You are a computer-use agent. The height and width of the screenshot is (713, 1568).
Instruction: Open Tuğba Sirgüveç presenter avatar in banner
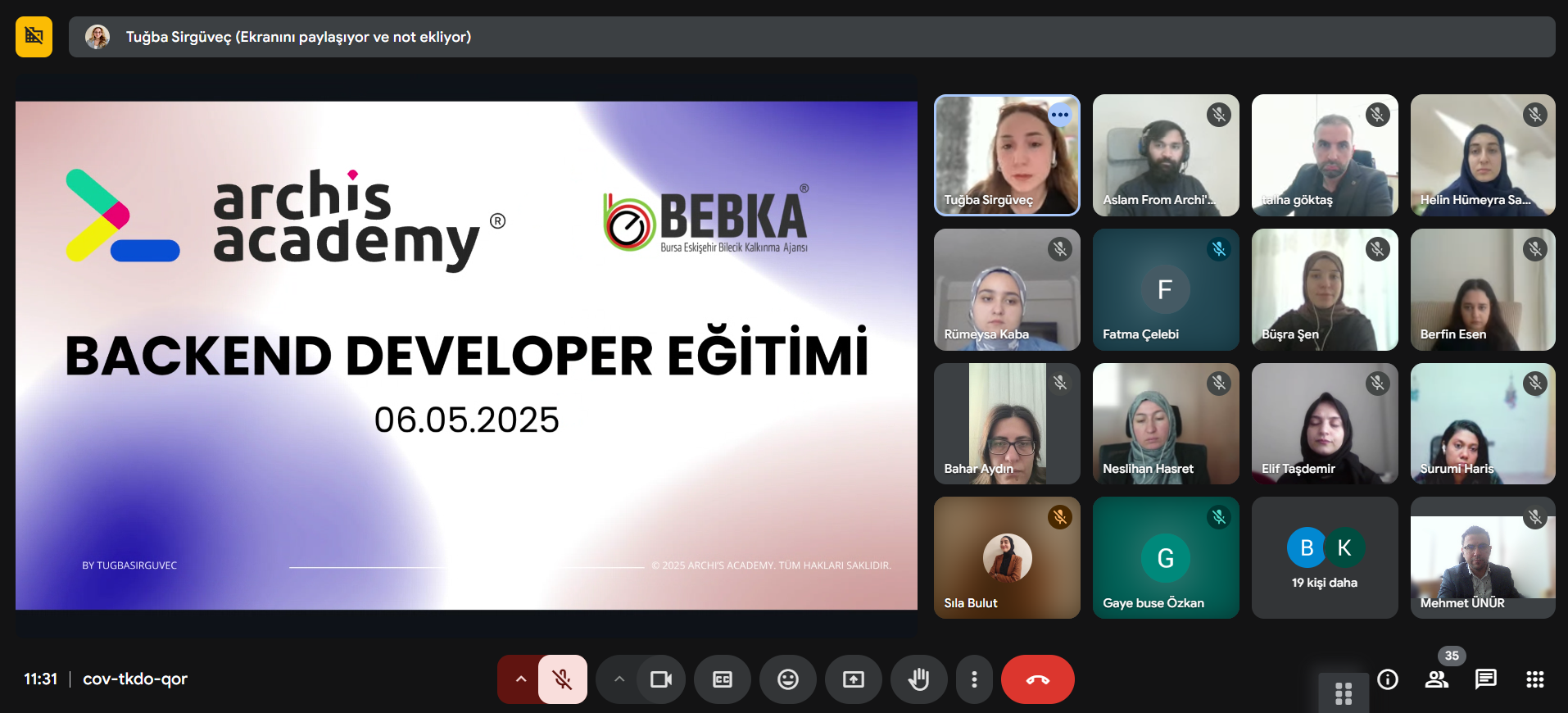point(97,37)
